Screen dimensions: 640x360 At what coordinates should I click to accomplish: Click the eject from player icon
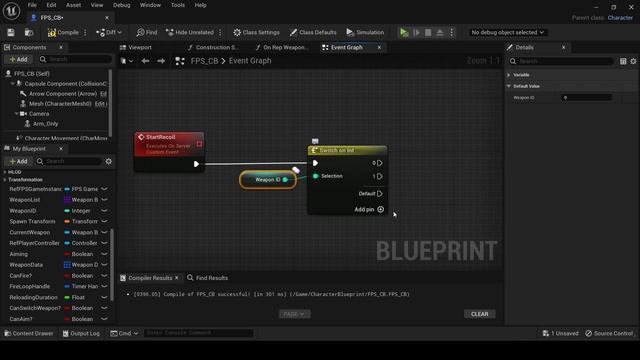440,32
